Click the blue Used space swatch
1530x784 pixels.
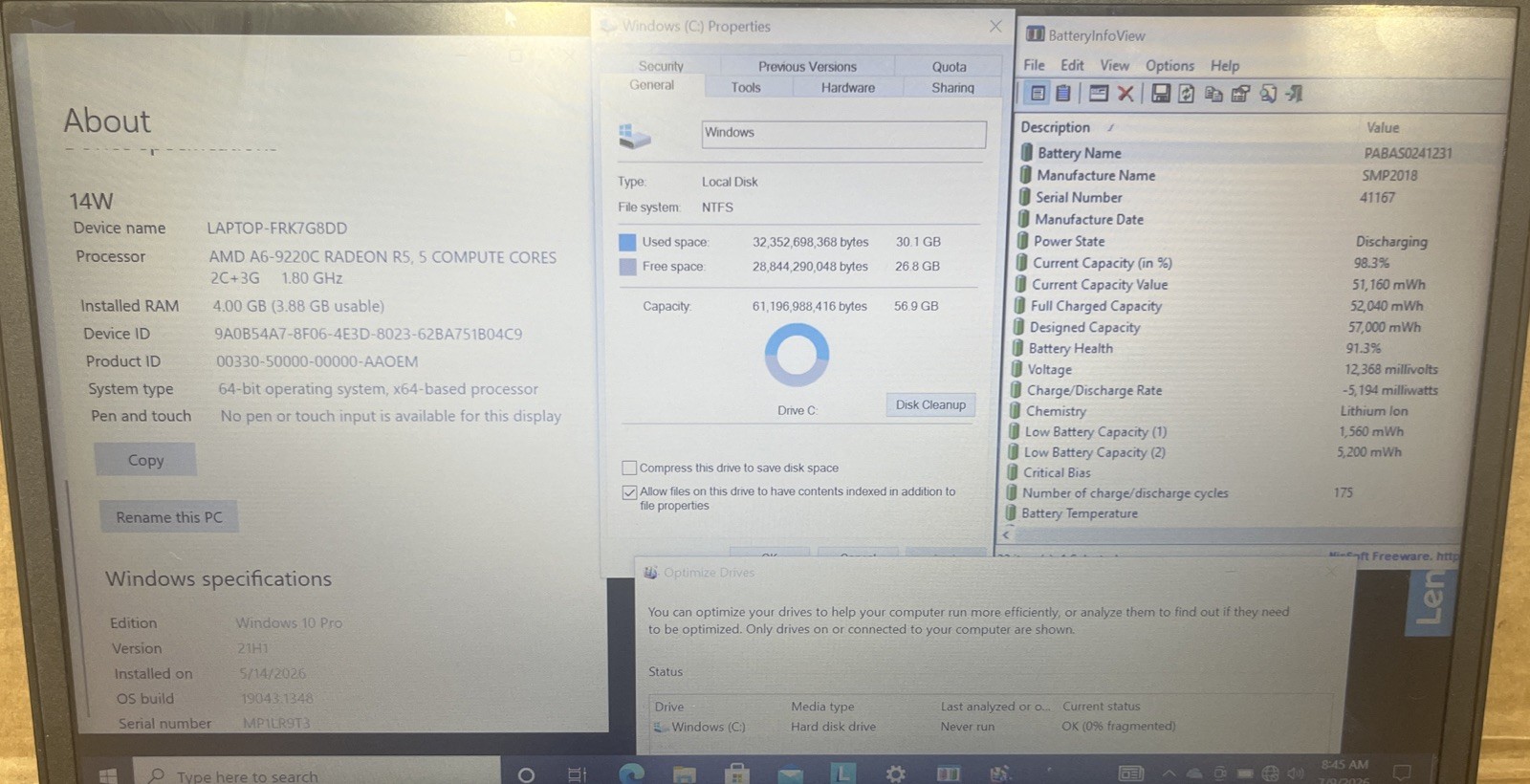tap(627, 242)
